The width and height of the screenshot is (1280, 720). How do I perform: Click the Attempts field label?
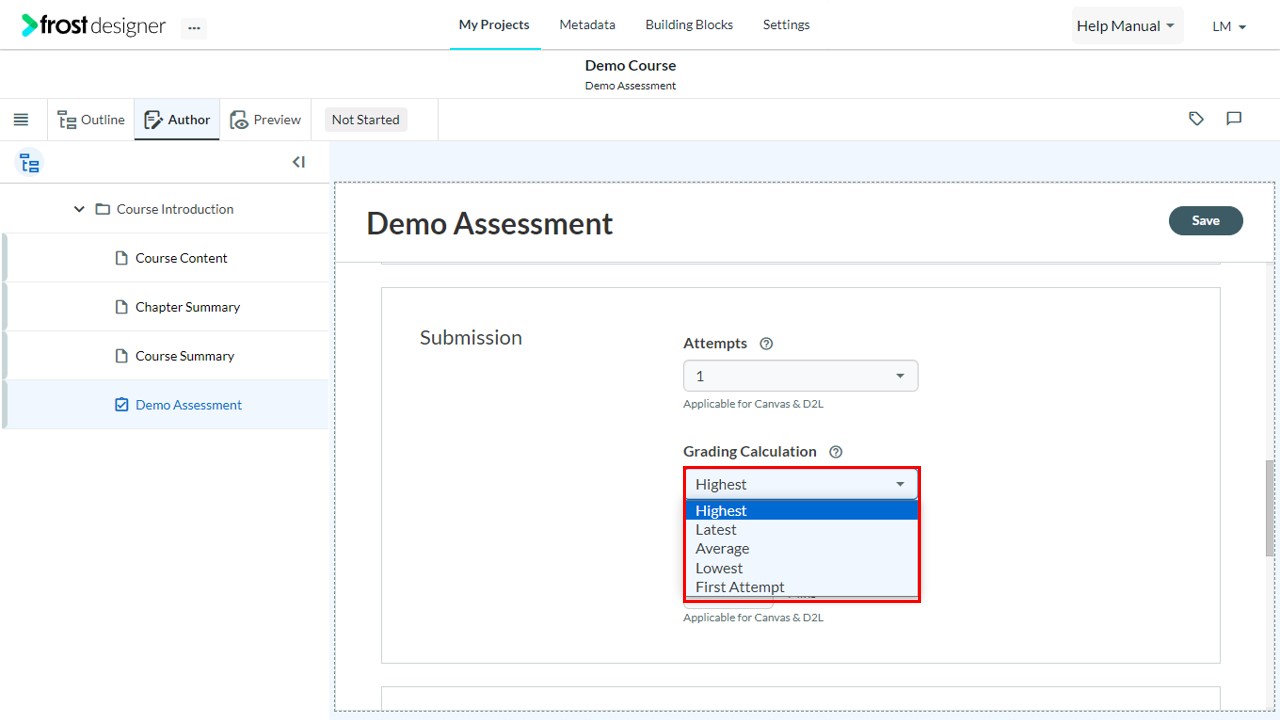click(715, 343)
